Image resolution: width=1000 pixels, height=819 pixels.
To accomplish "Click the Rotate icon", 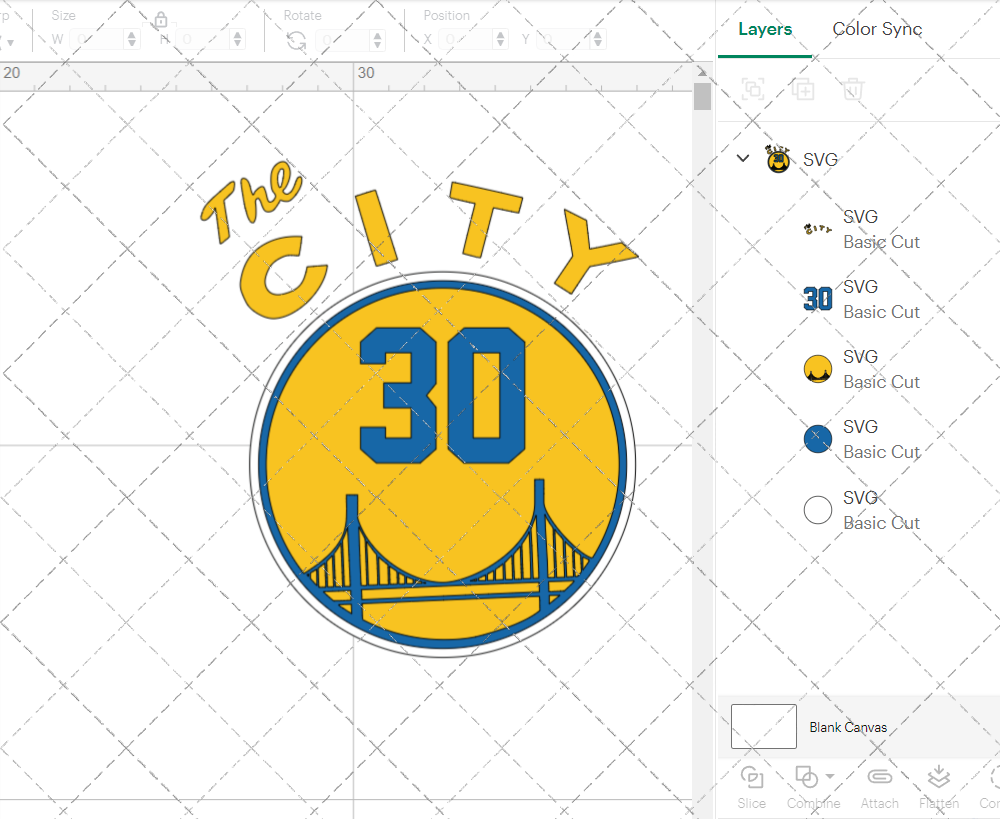I will tap(295, 41).
